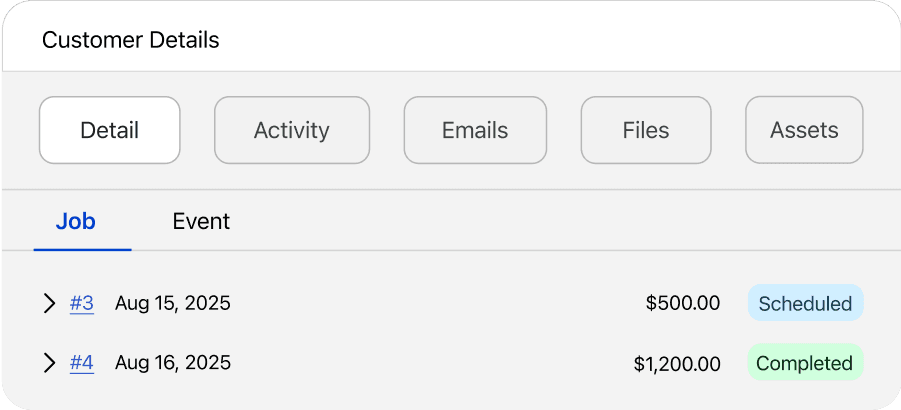Expand the job #4 row chevron
The height and width of the screenshot is (410, 901).
click(49, 363)
